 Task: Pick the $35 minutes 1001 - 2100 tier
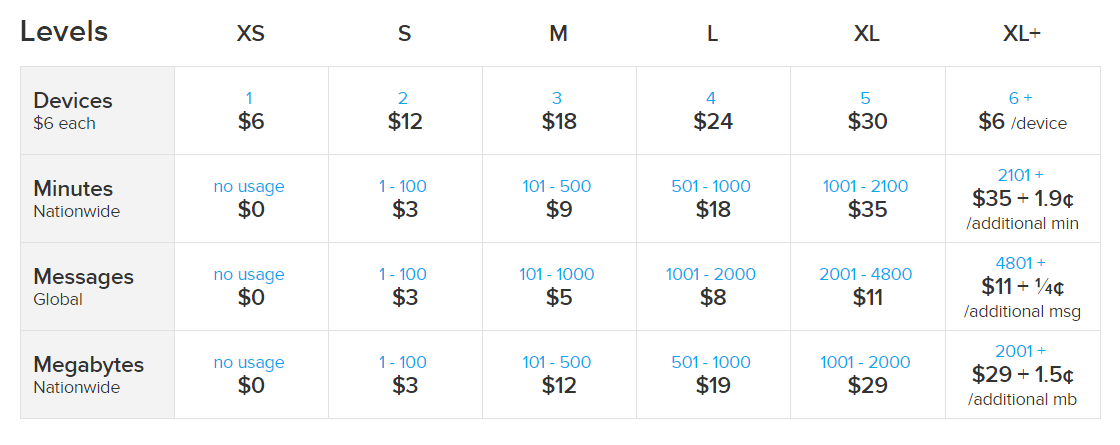click(x=868, y=199)
